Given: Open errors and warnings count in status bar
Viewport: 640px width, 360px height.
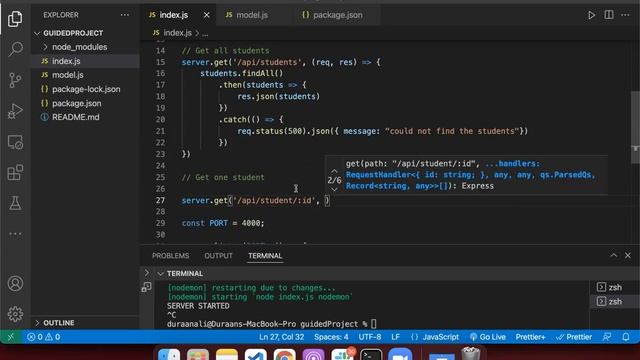Looking at the screenshot, I should coord(43,337).
